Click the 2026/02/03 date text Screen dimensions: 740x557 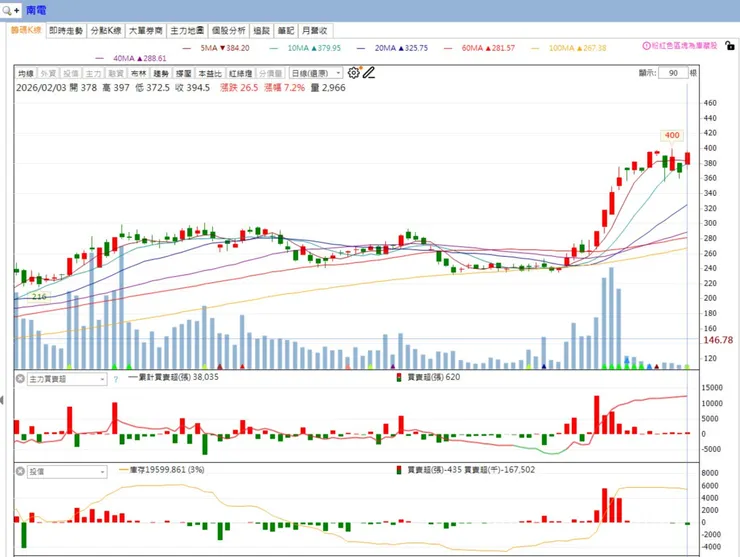(x=41, y=88)
